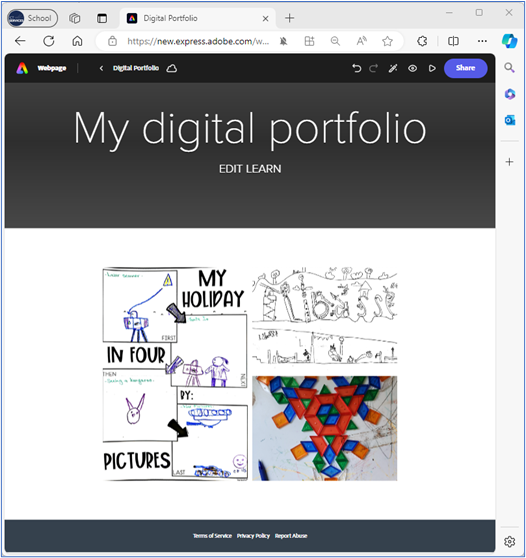Open the Outlook sidebar app
This screenshot has width=526, height=558.
[510, 120]
